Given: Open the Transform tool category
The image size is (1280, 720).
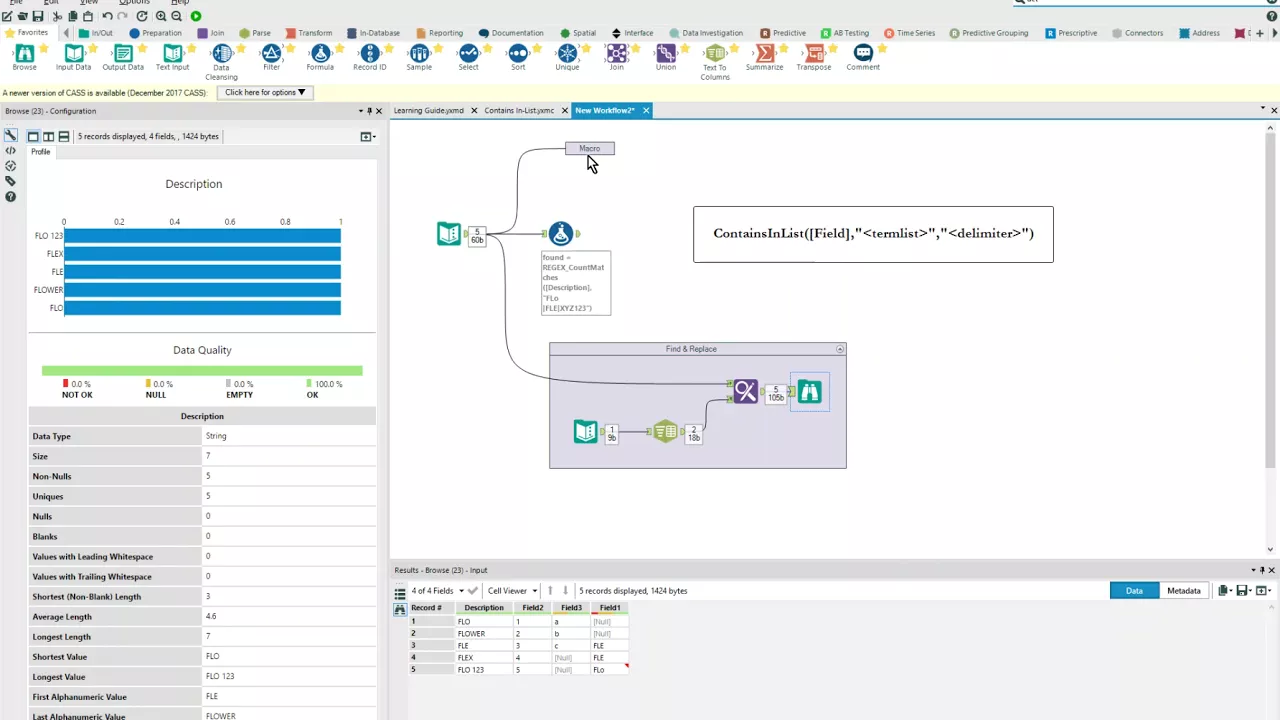Looking at the screenshot, I should coord(308,33).
